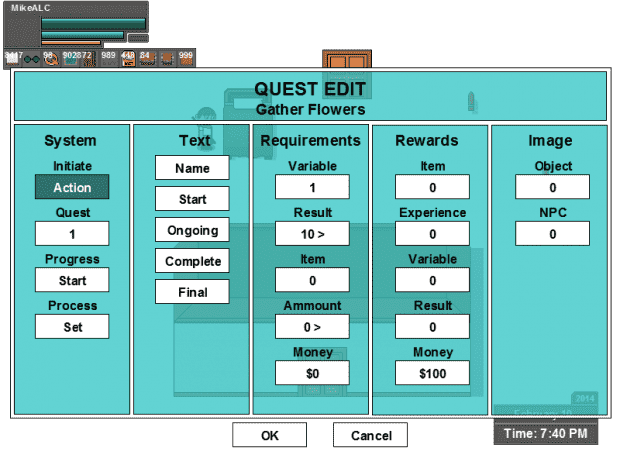
Task: Click the green glasses icon in the HUD
Action: 30,59
